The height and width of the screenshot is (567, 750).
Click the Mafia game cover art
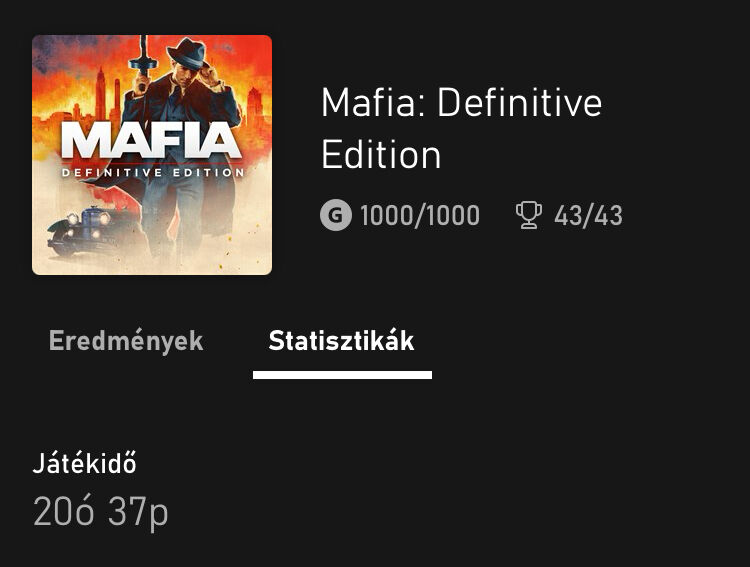152,155
